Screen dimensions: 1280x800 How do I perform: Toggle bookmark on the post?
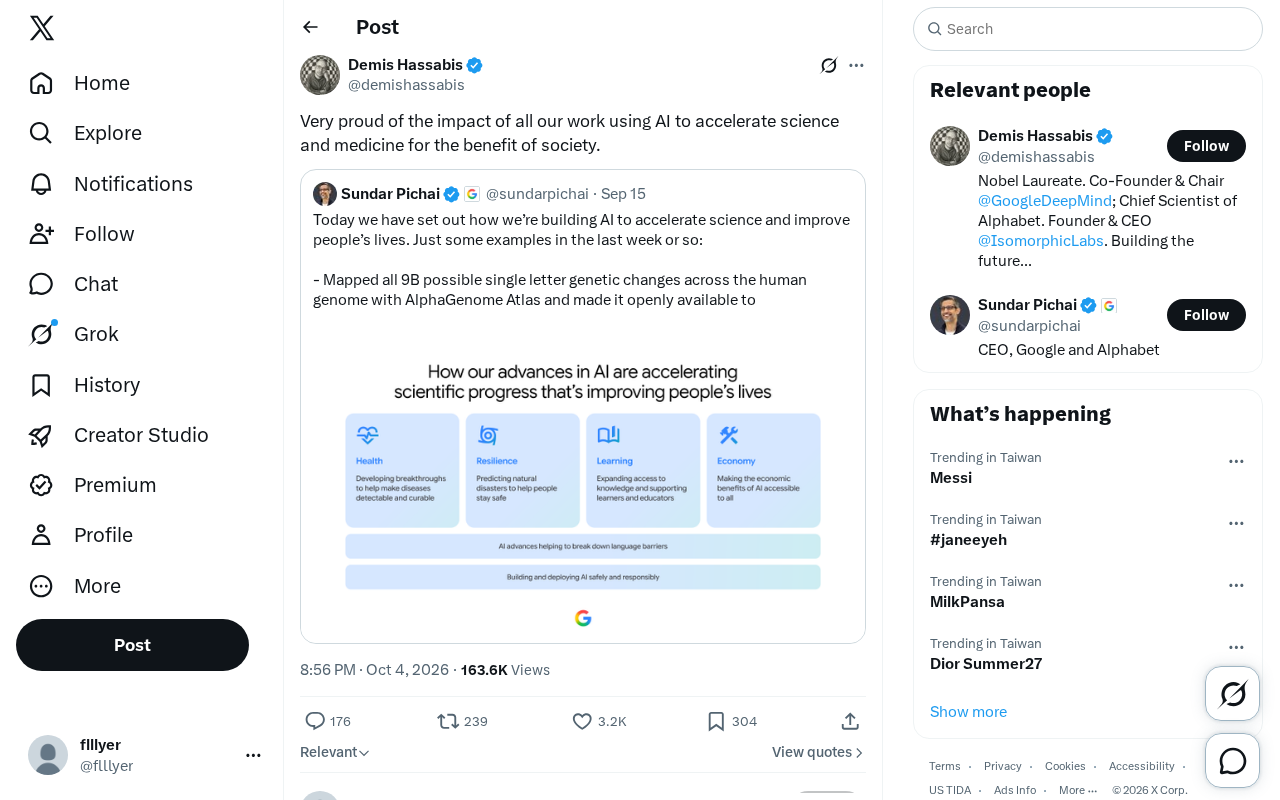tap(716, 721)
